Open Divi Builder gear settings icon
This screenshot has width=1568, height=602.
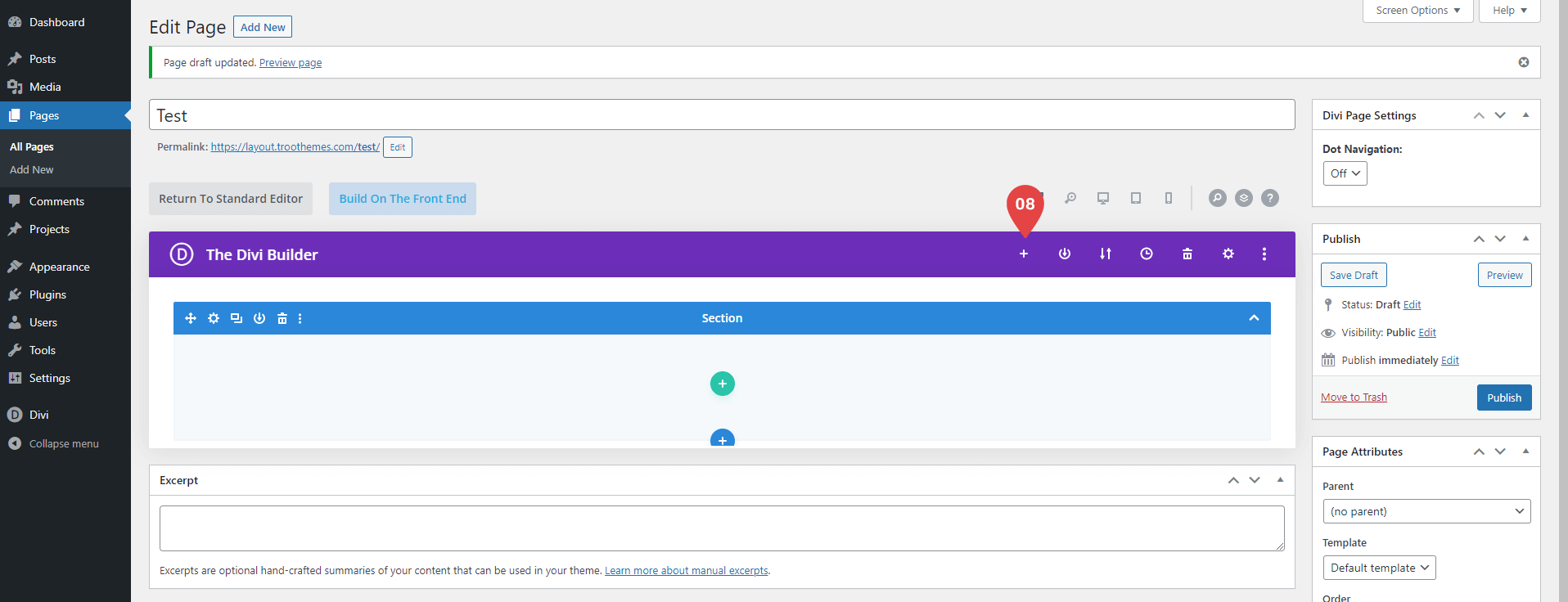pos(1228,254)
